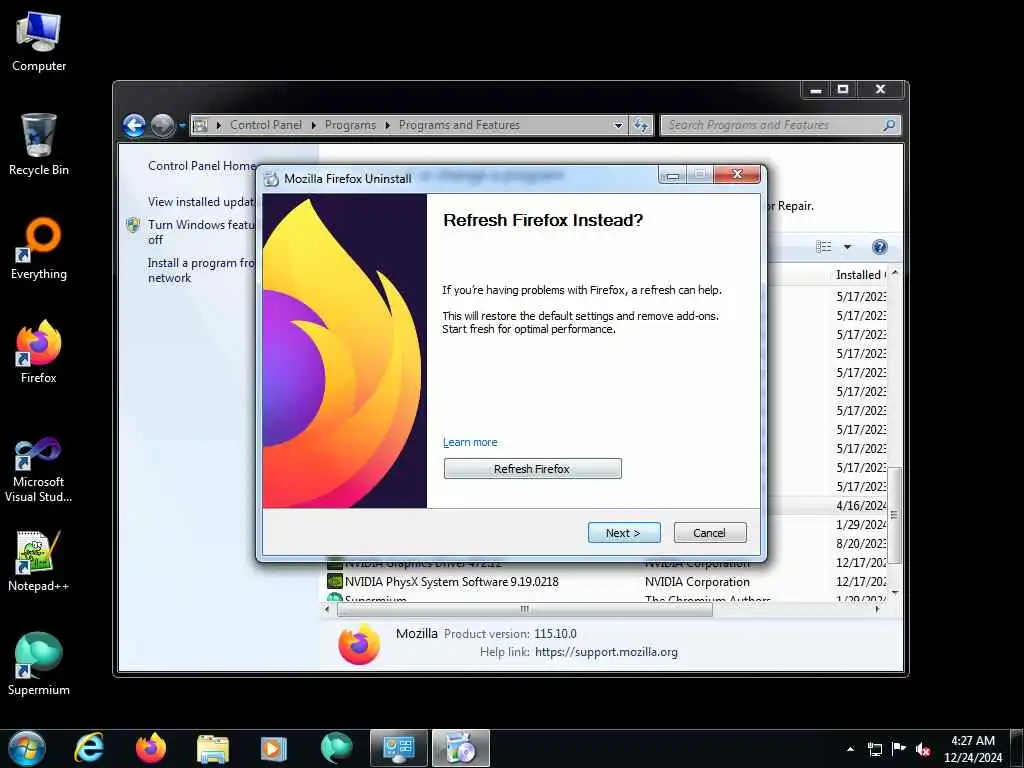Viewport: 1024px width, 768px height.
Task: Open the Action Center flag icon
Action: coord(899,749)
